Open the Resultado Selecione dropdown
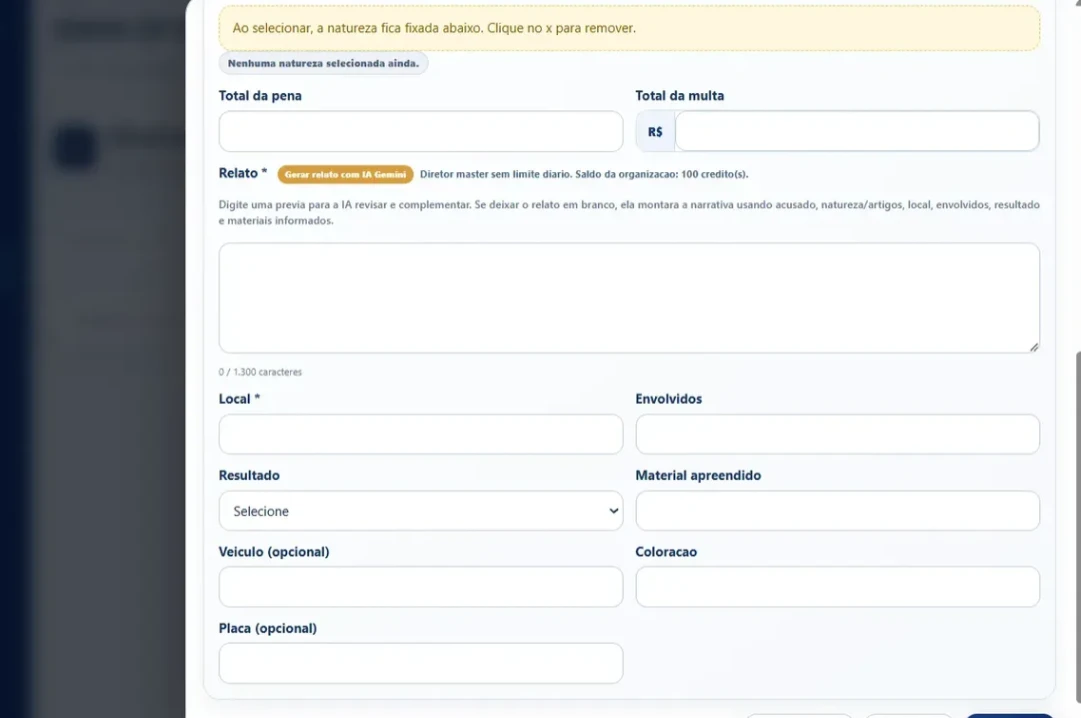 pyautogui.click(x=421, y=511)
